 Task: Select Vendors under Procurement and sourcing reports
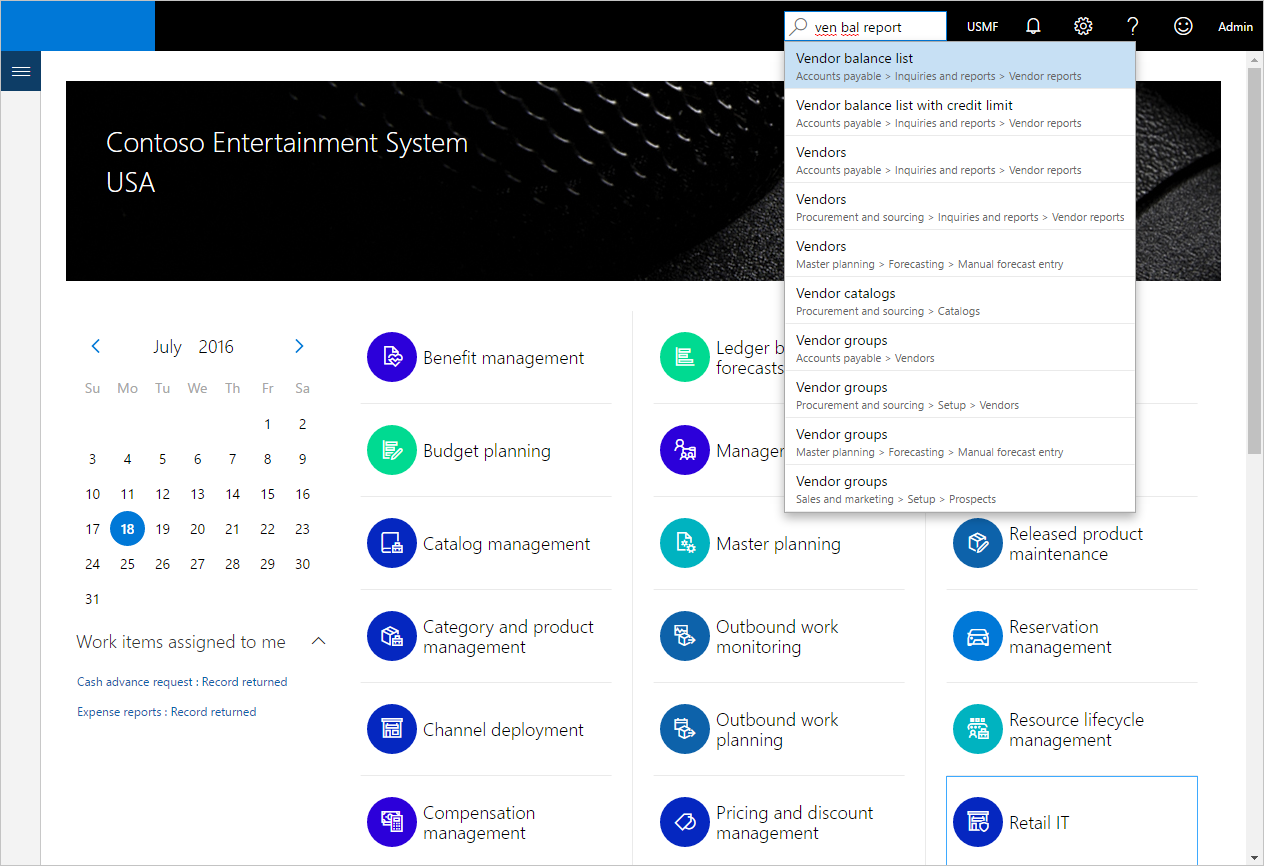(960, 207)
